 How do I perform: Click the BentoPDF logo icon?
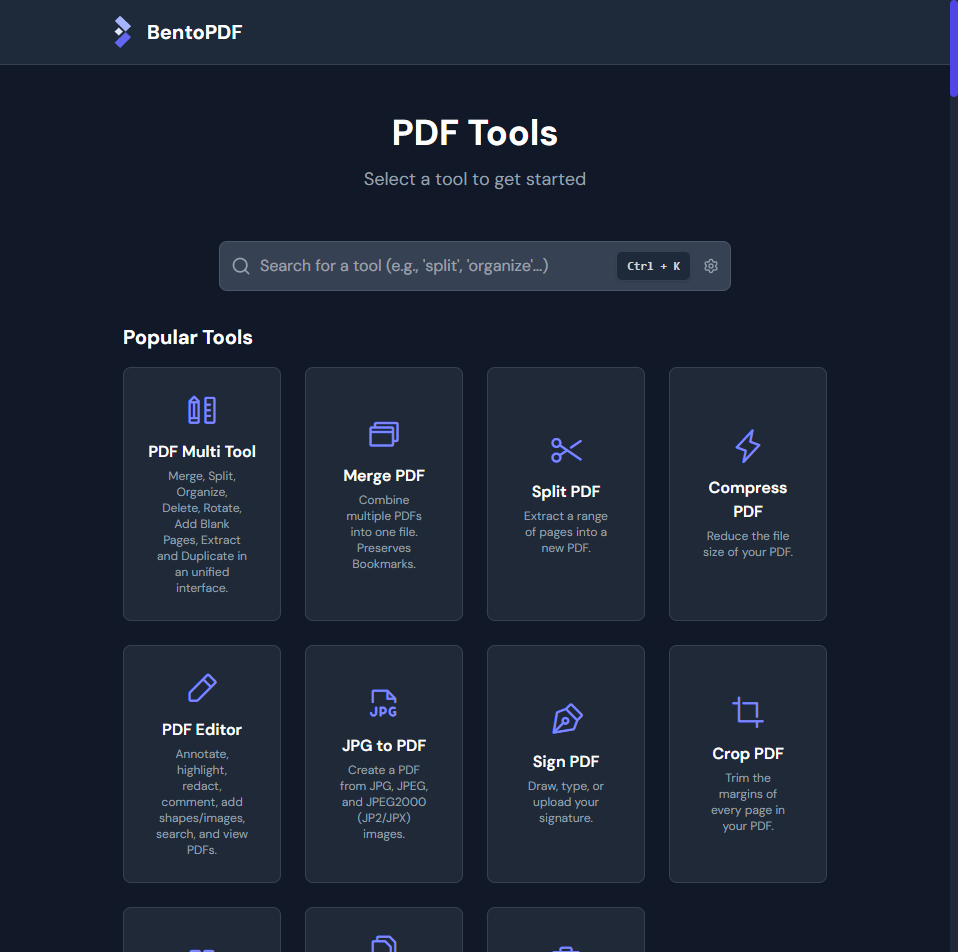122,32
